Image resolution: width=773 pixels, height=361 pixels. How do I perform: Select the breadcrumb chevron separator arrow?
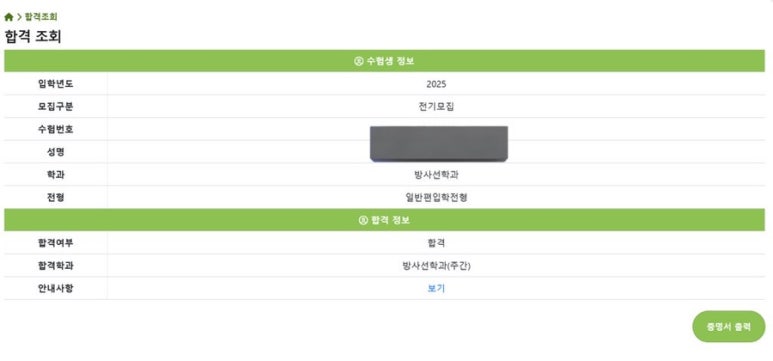[19, 17]
